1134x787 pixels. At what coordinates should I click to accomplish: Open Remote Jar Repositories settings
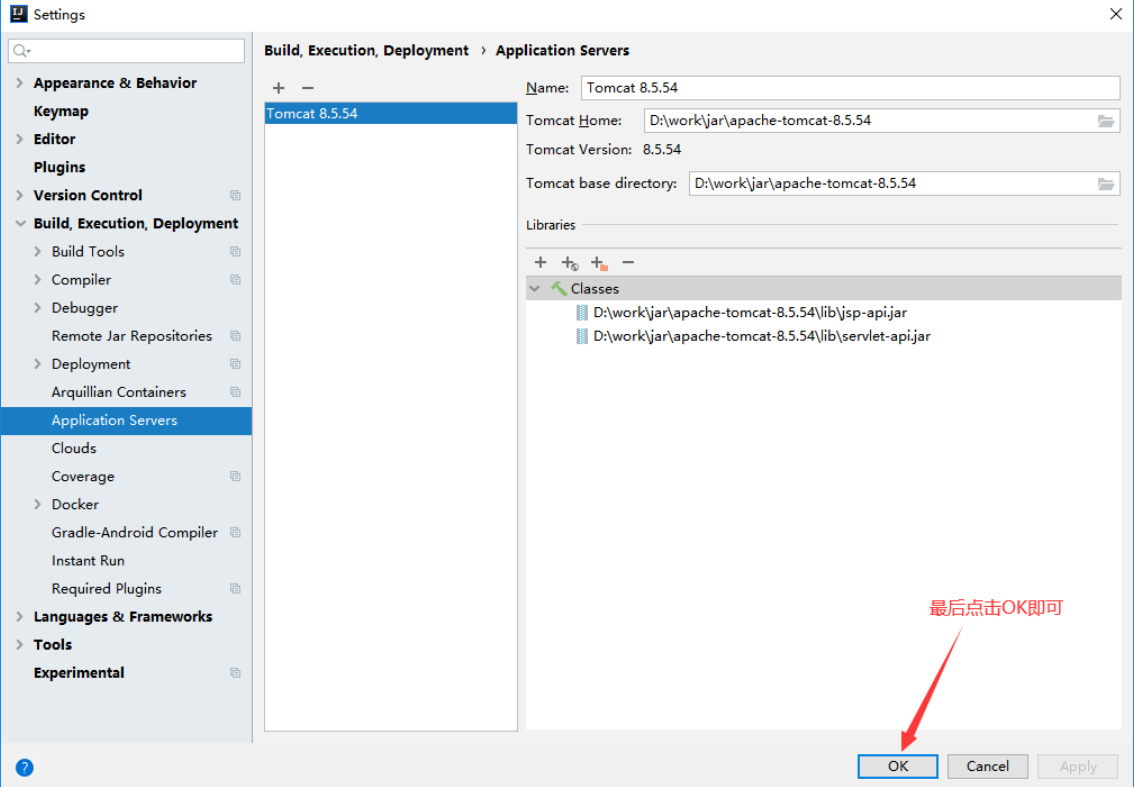point(132,336)
